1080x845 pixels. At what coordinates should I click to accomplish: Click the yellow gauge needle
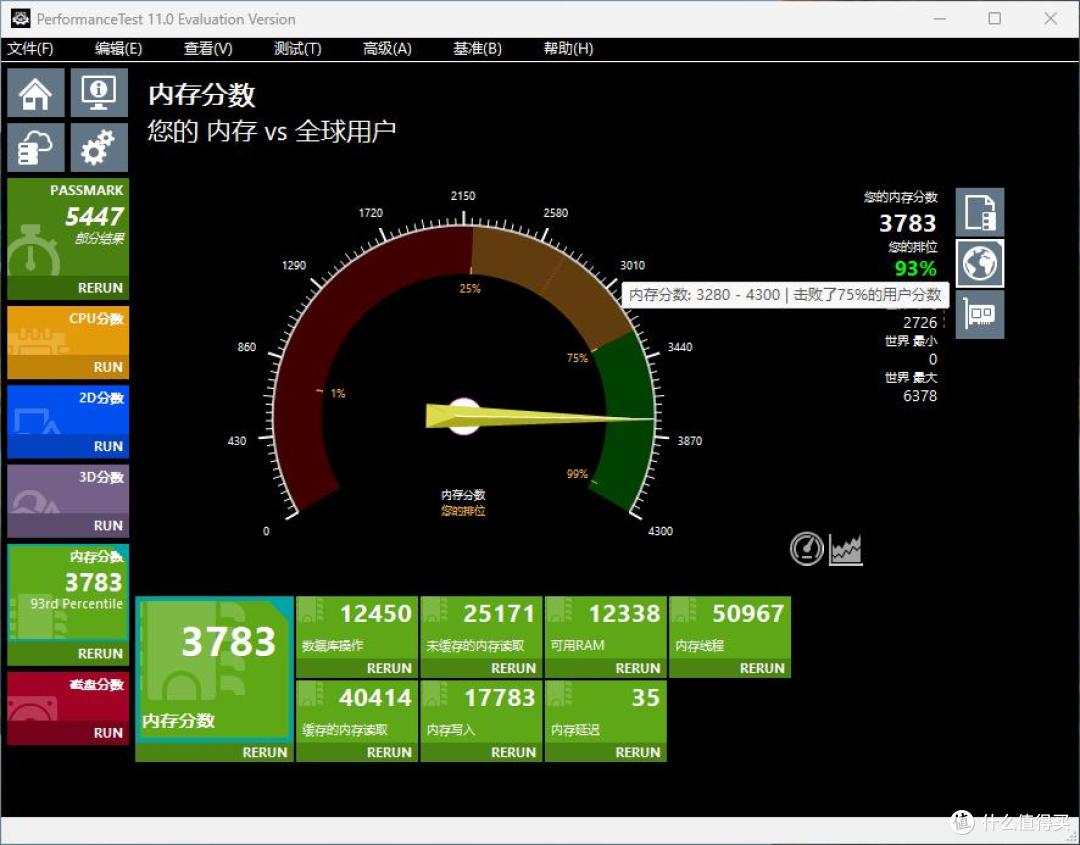[x=539, y=417]
